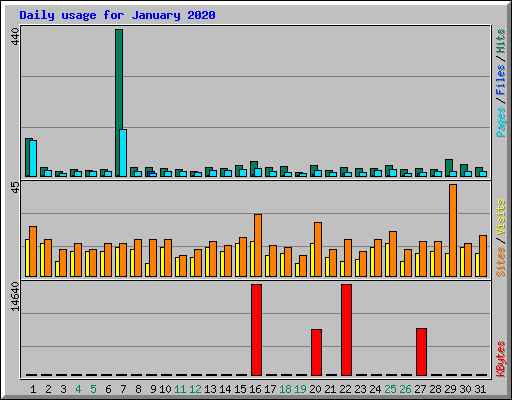Click the '14640' KBytes axis label
512x400 pixels.
tap(15, 297)
